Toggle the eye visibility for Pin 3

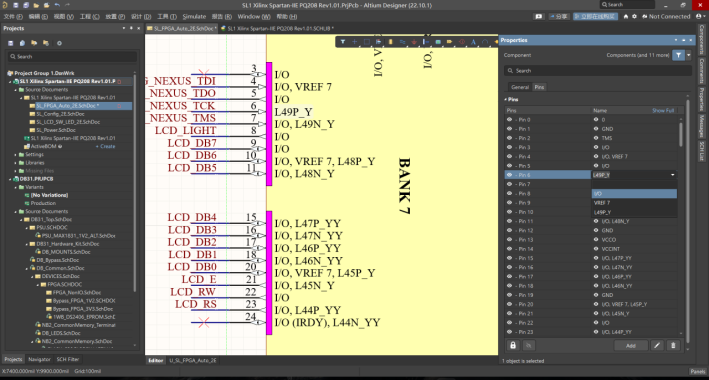[x=510, y=147]
